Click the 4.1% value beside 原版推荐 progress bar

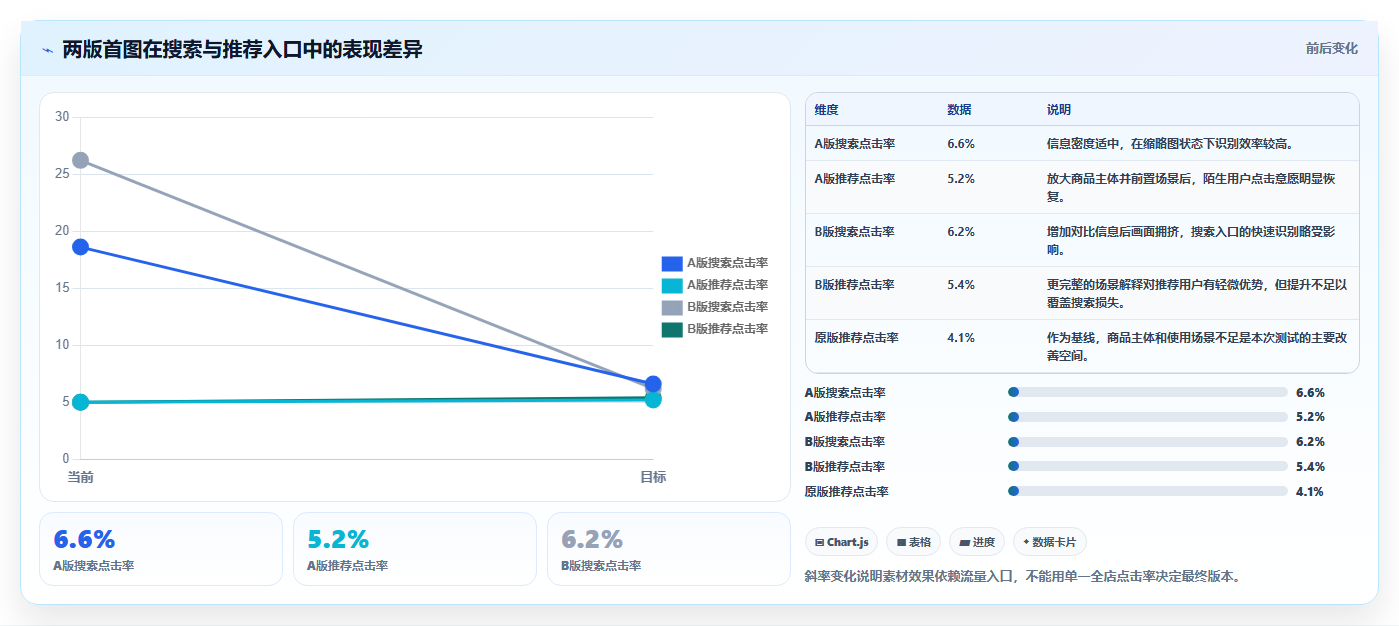[x=1310, y=491]
